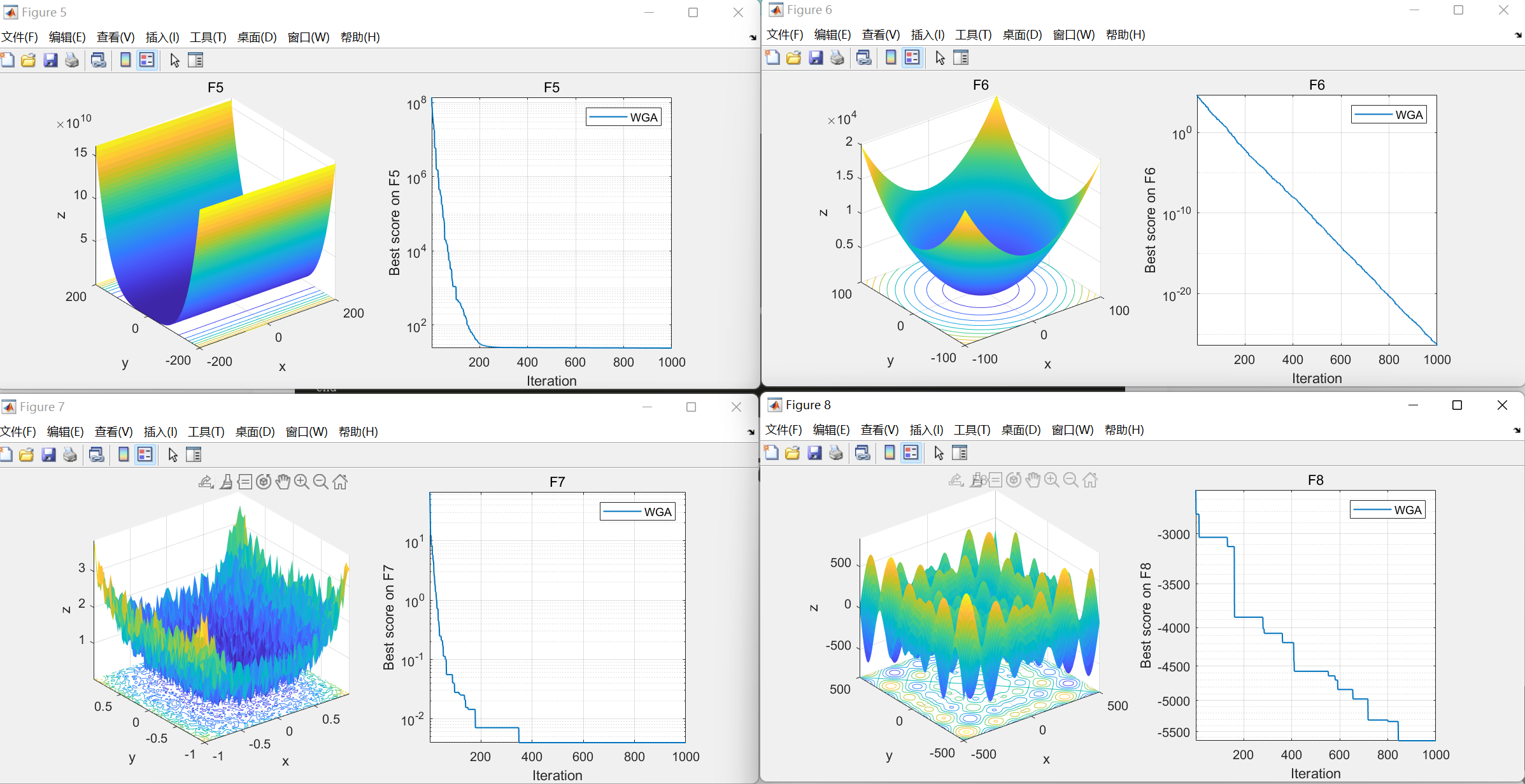
Task: Click dock arrow at right of Figure 5 menubar
Action: tap(753, 38)
